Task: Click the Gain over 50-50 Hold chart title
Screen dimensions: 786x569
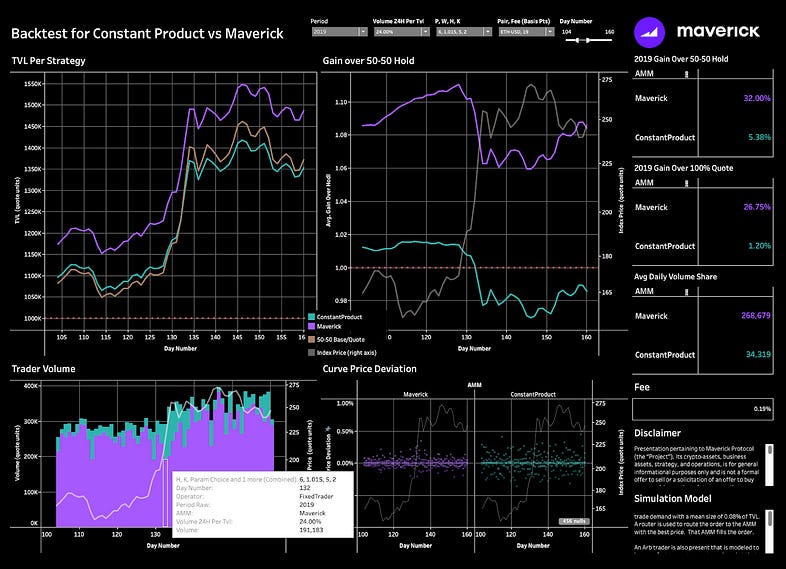Action: click(368, 61)
